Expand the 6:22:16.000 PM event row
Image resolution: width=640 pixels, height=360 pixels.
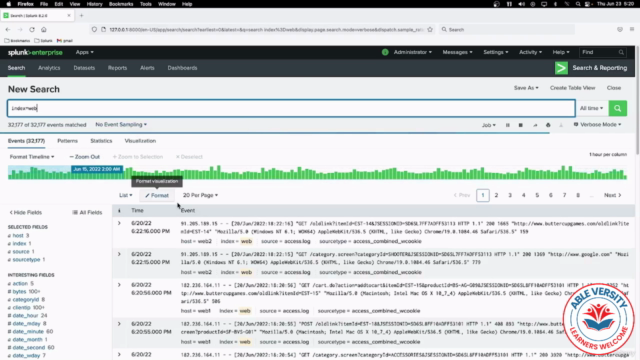119,223
